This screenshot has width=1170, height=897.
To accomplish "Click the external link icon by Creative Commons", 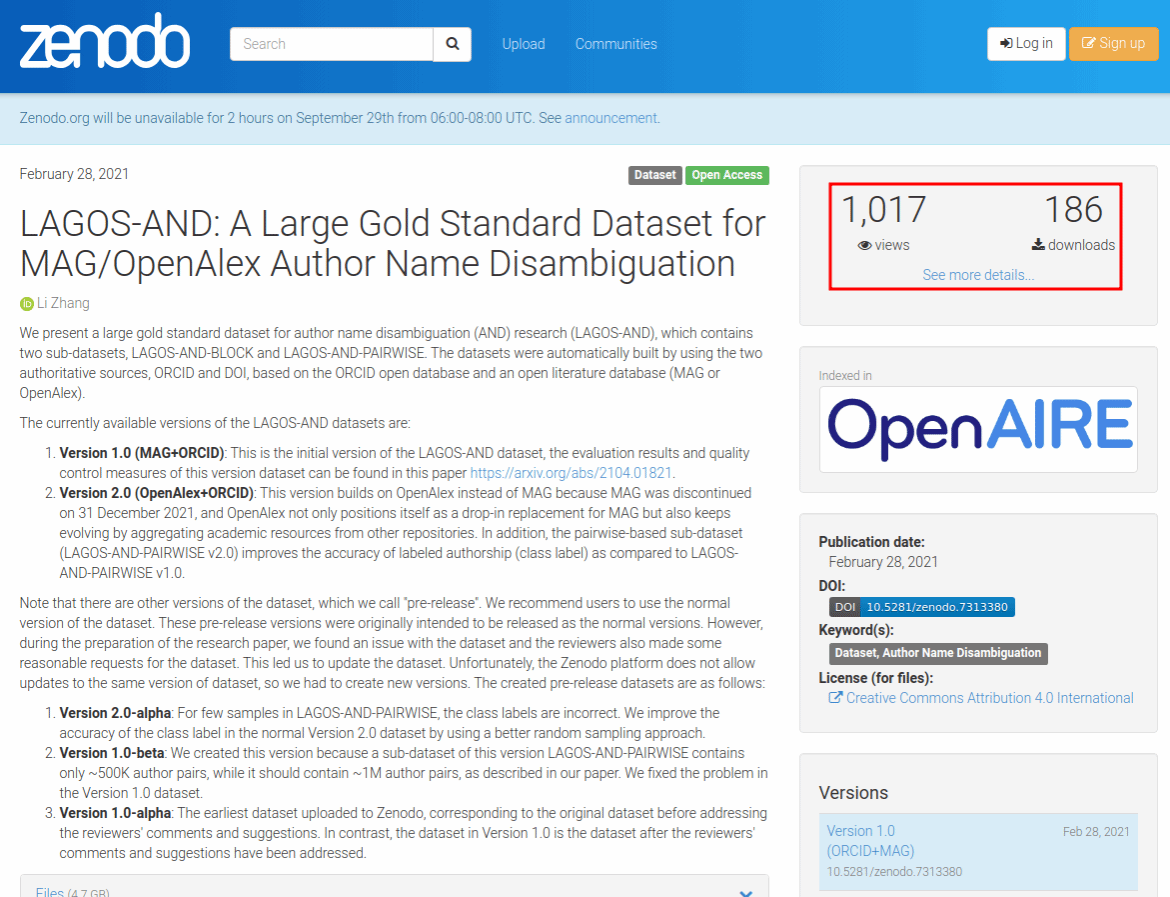I will tap(835, 698).
